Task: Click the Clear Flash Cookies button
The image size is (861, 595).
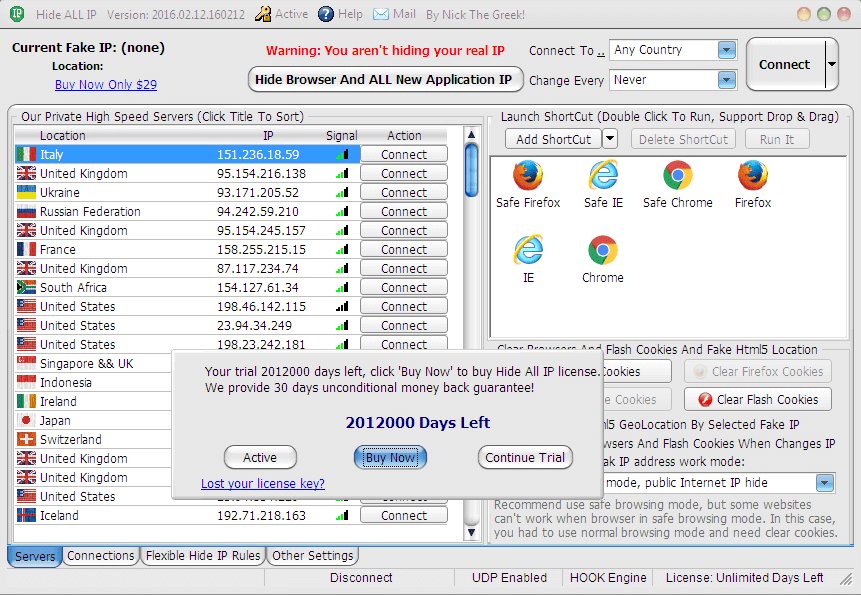Action: coord(758,400)
